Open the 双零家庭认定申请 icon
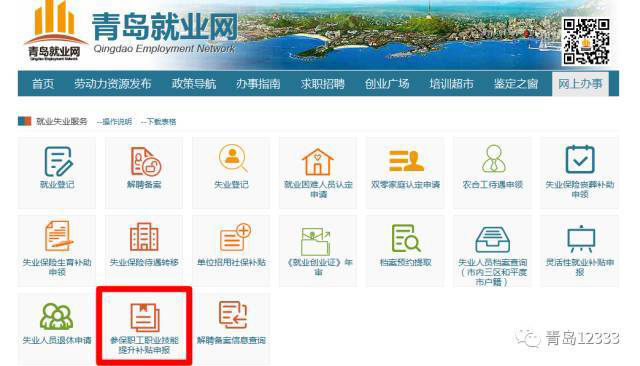The height and width of the screenshot is (366, 640). point(405,161)
